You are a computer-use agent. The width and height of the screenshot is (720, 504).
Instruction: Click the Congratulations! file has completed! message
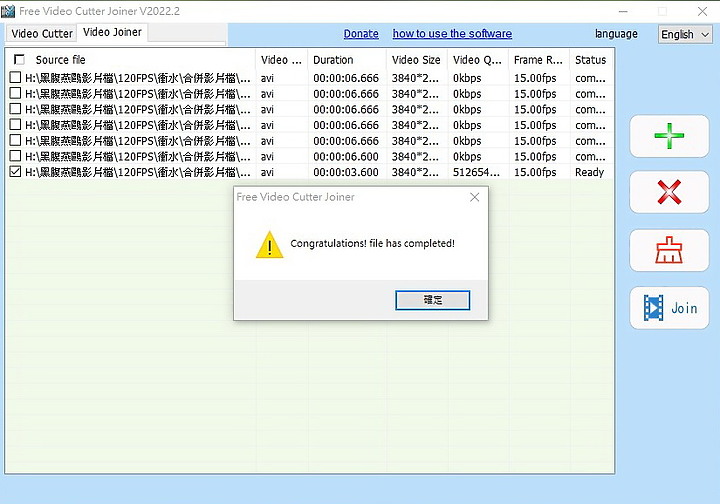click(372, 243)
